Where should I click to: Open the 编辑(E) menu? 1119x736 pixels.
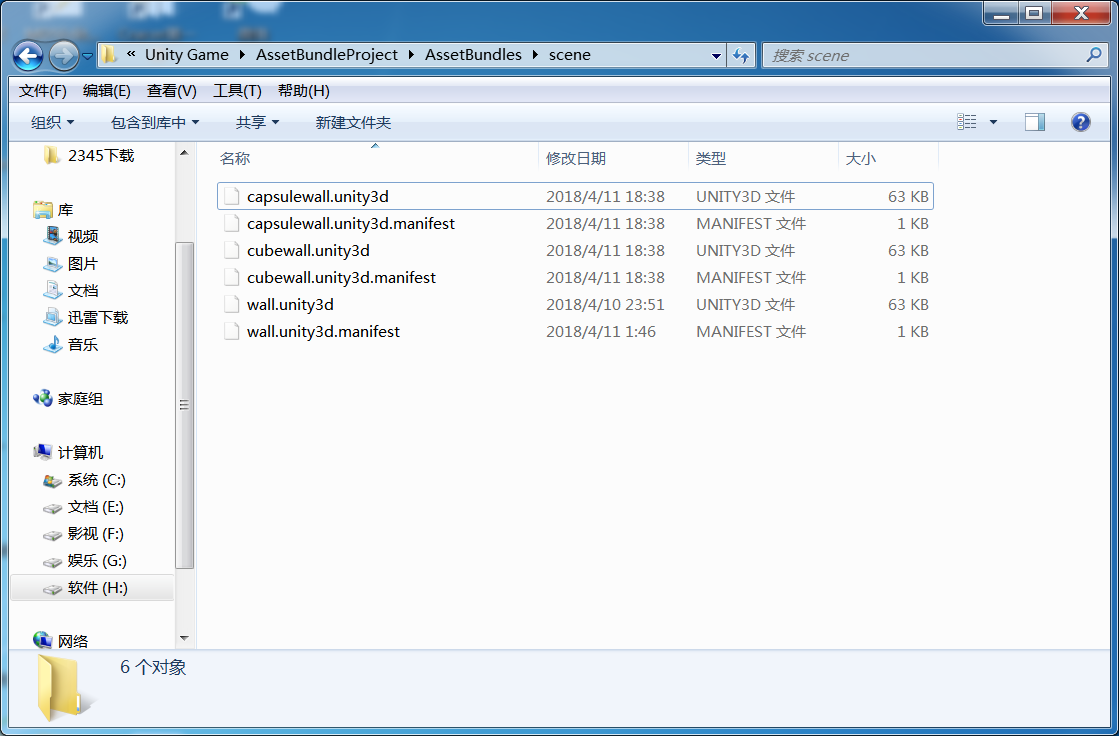coord(106,91)
